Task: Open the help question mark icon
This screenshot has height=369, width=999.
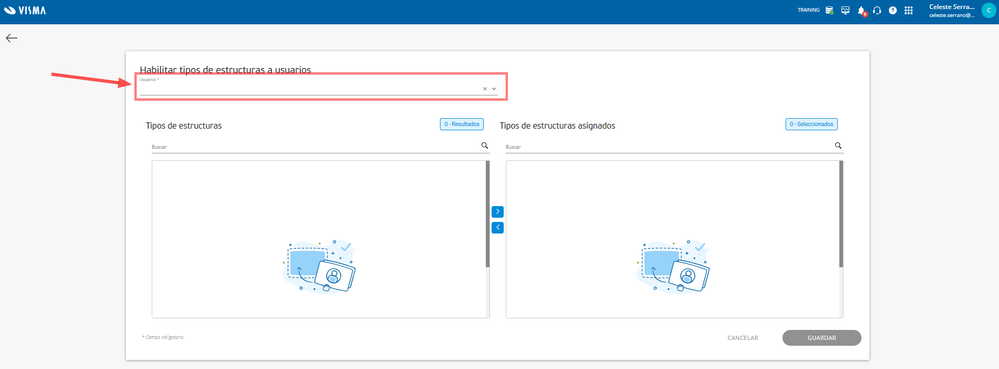Action: pyautogui.click(x=893, y=10)
